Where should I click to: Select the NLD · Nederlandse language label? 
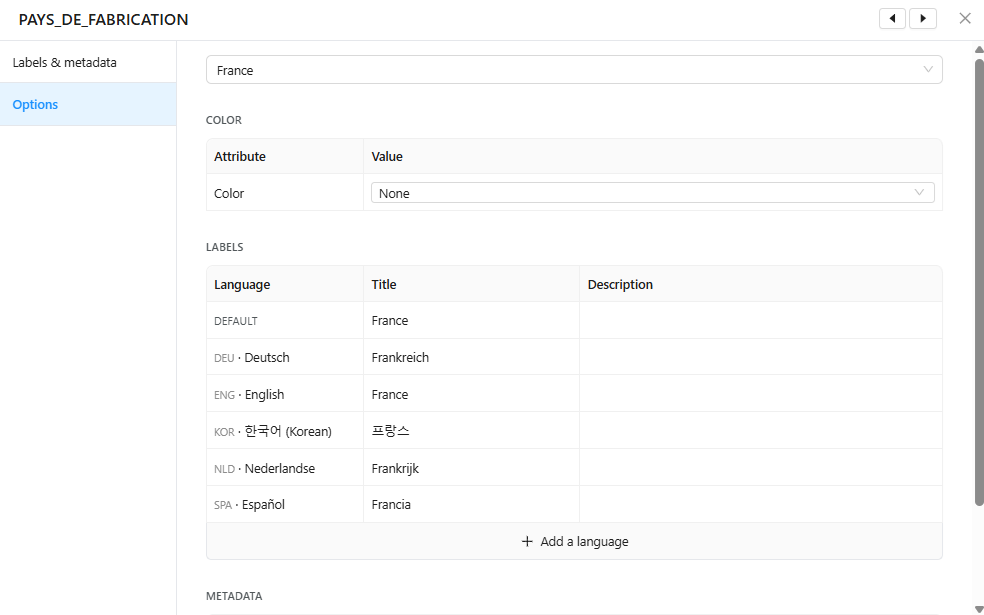tap(264, 469)
